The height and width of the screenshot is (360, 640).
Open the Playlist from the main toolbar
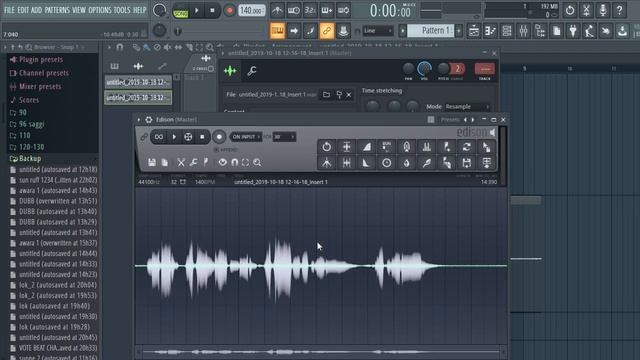[473, 31]
